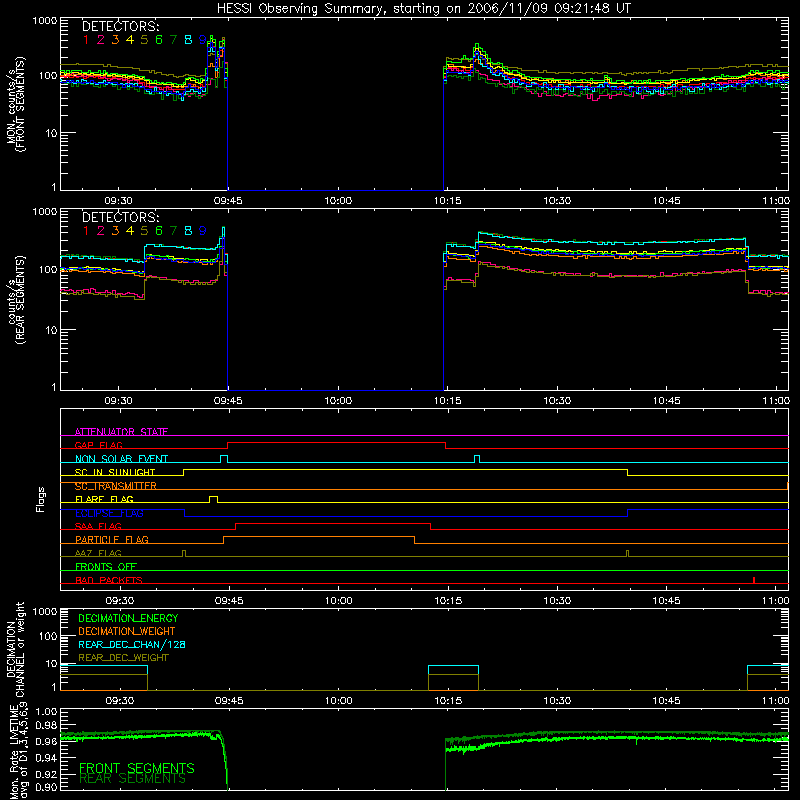800x800 pixels.
Task: Select cyan detector 8 in front segments legend
Action: point(188,40)
